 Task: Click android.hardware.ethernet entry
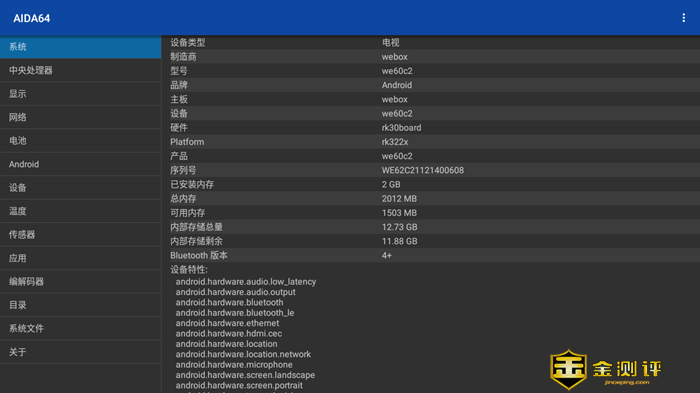pyautogui.click(x=227, y=323)
